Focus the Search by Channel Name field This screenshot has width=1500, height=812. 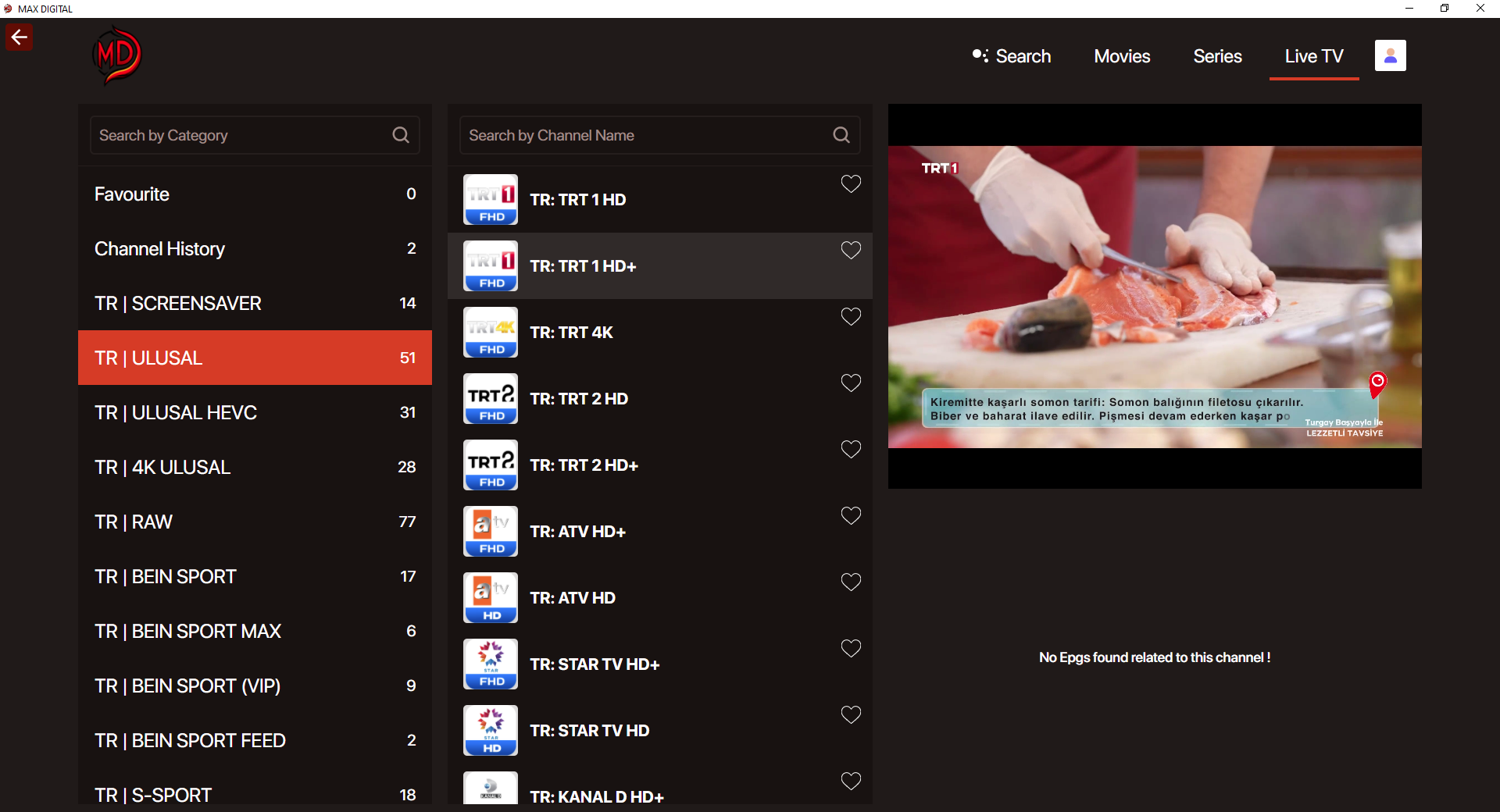pyautogui.click(x=660, y=135)
